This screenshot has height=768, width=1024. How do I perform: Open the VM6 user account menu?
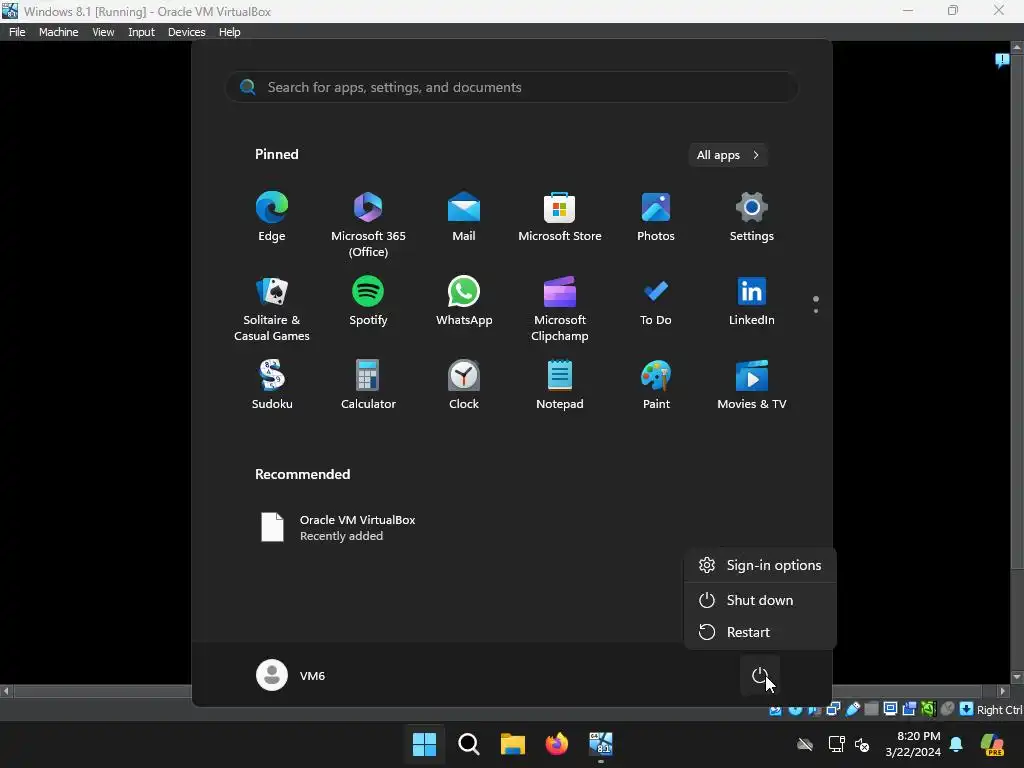tap(291, 675)
